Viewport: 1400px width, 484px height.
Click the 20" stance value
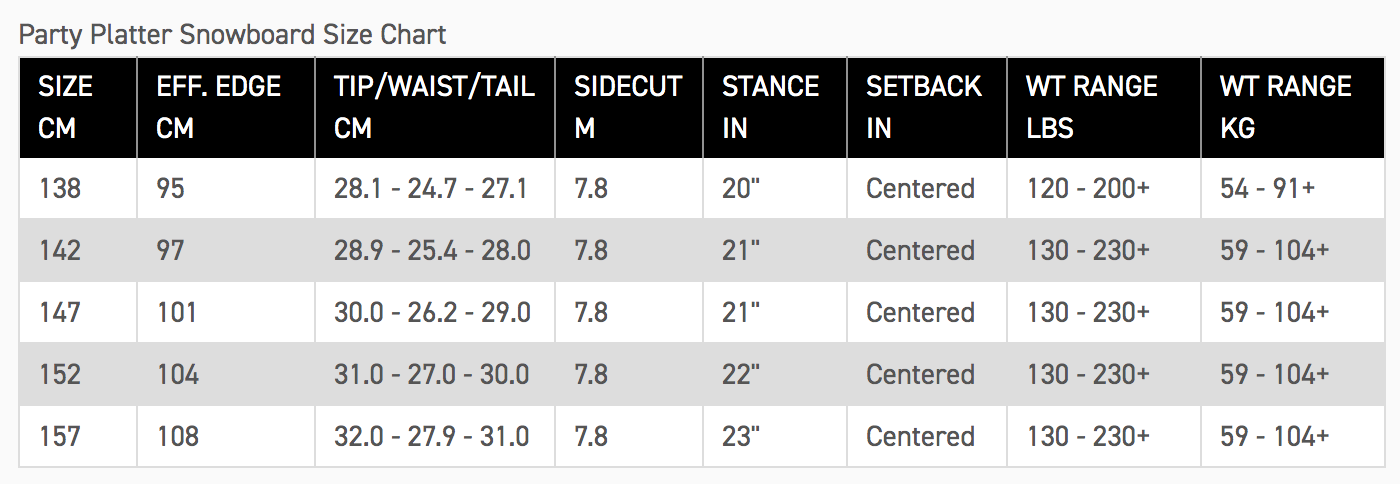[x=741, y=188]
